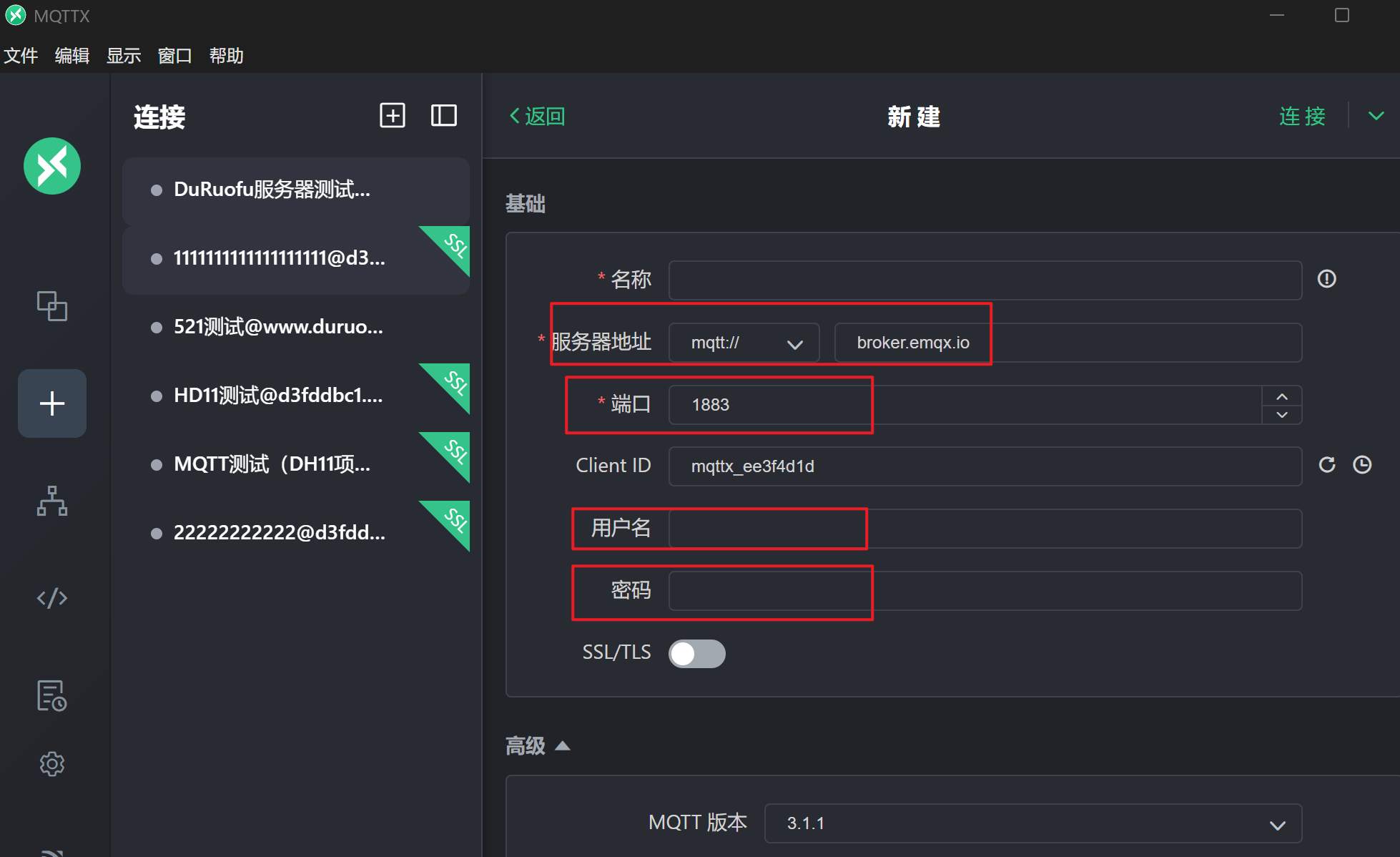The width and height of the screenshot is (1400, 857).
Task: Expand the MQTT 版本 3.1.1 dropdown
Action: (x=1032, y=824)
